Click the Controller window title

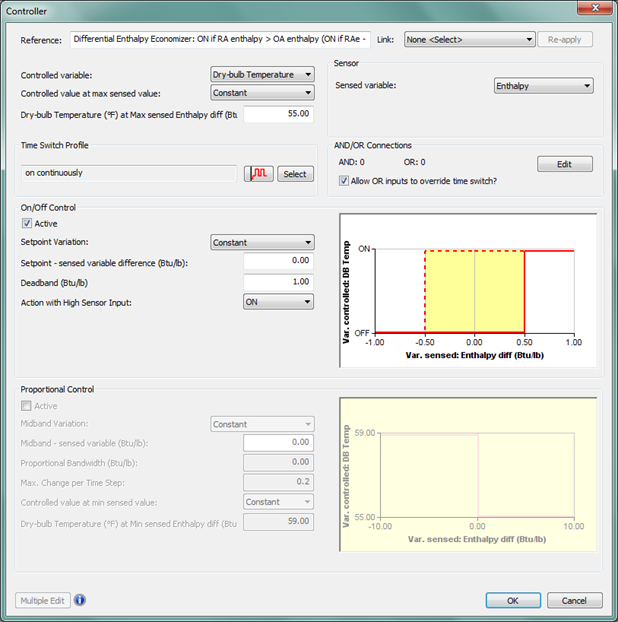pos(26,11)
